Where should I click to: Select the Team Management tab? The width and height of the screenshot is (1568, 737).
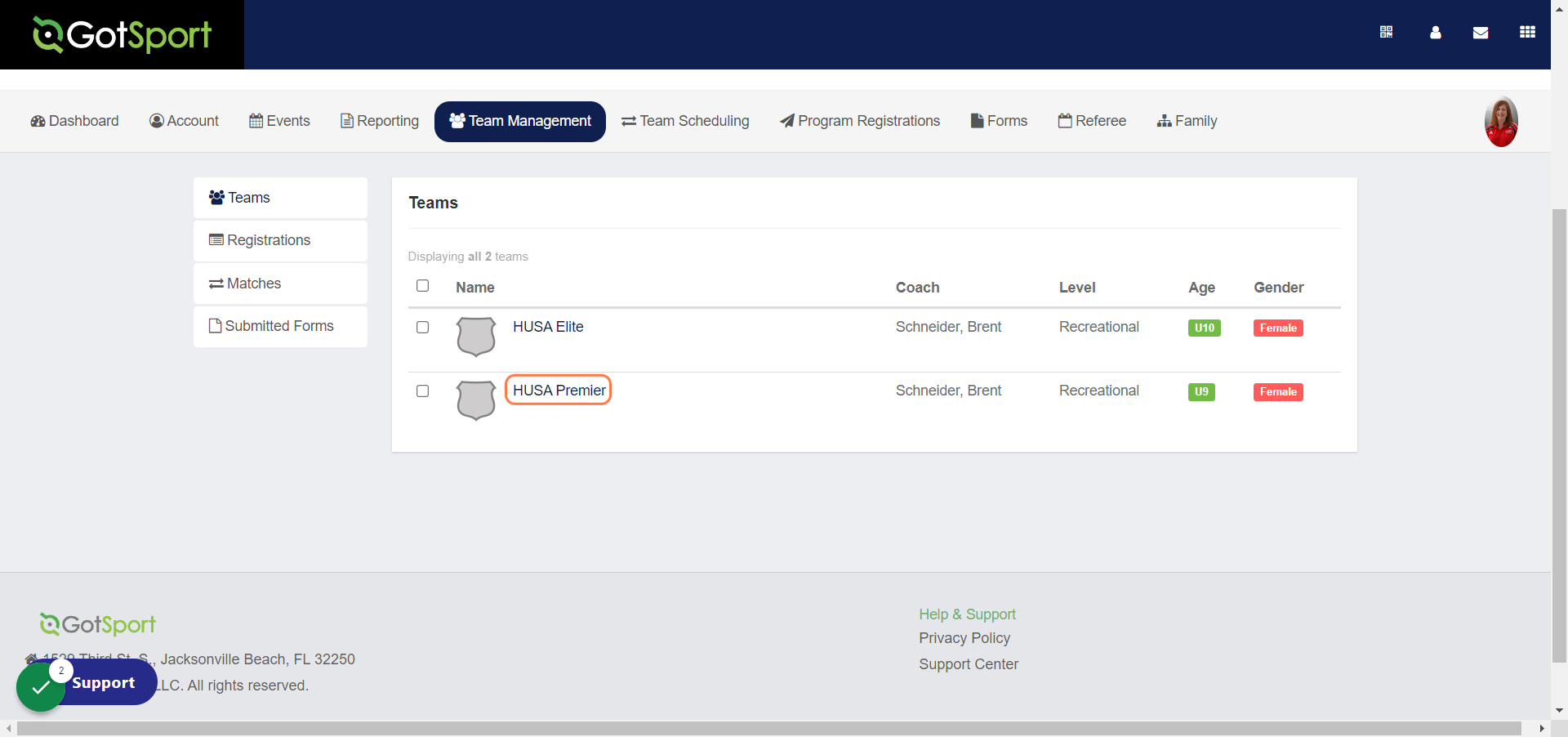coord(520,122)
